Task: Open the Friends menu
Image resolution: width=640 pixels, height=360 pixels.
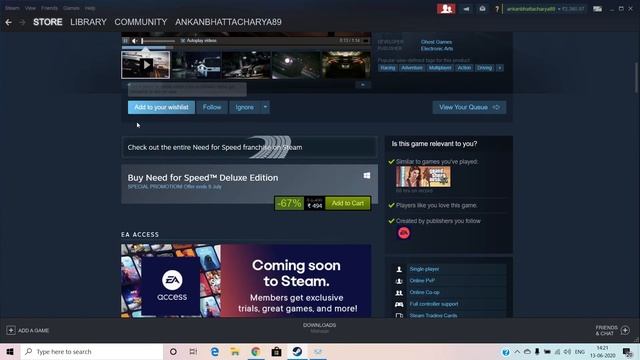Action: [x=49, y=8]
